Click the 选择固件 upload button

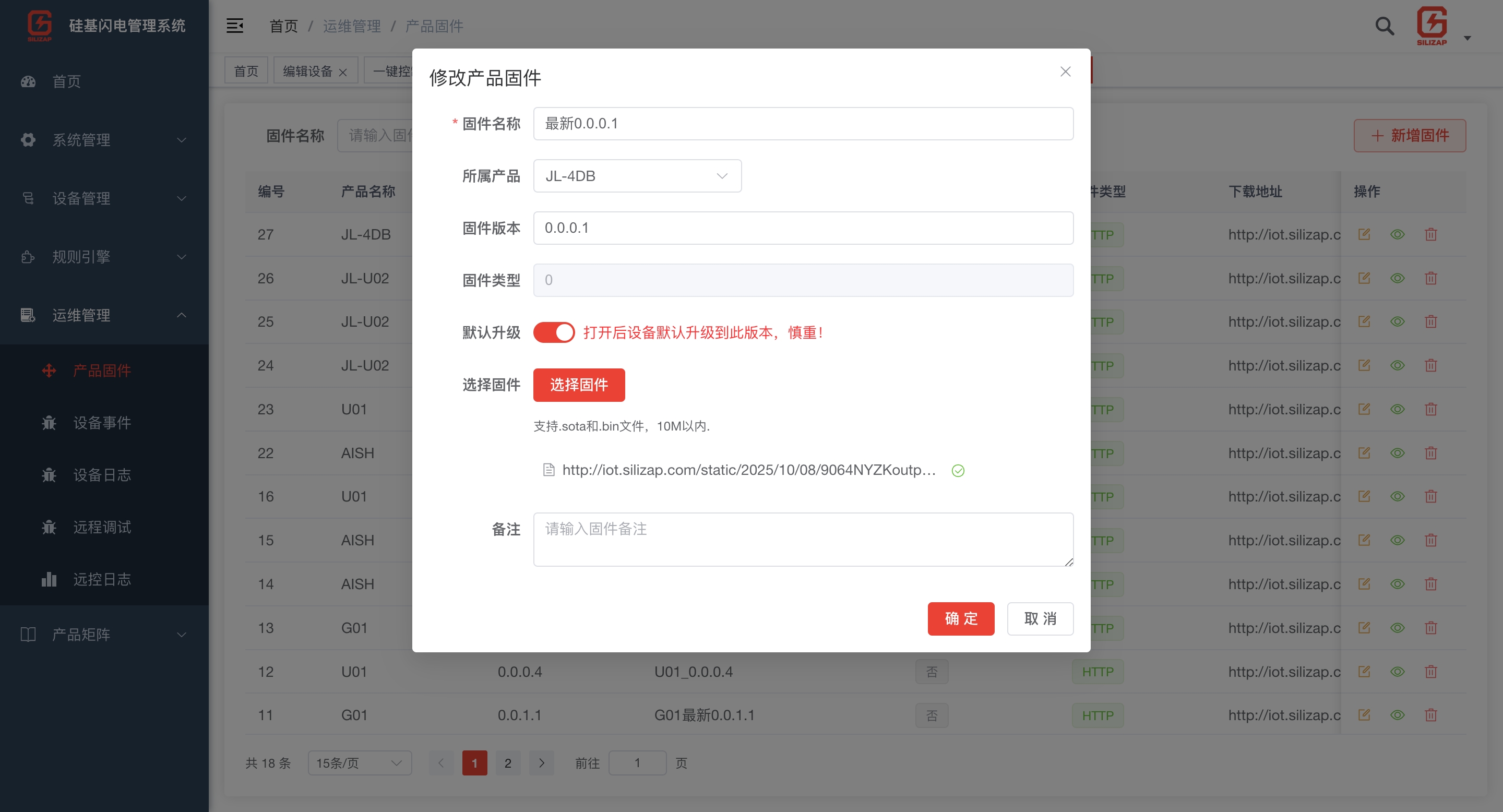coord(579,385)
